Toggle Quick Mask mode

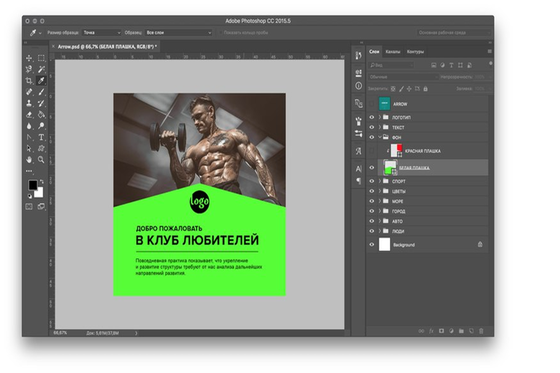click(29, 207)
